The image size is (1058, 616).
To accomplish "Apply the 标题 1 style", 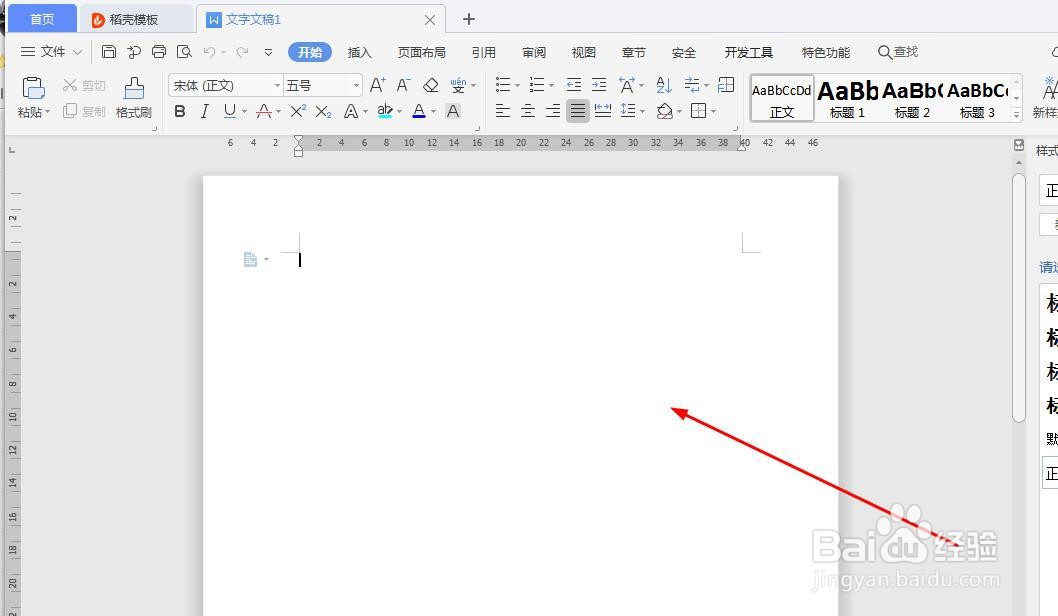I will point(847,99).
